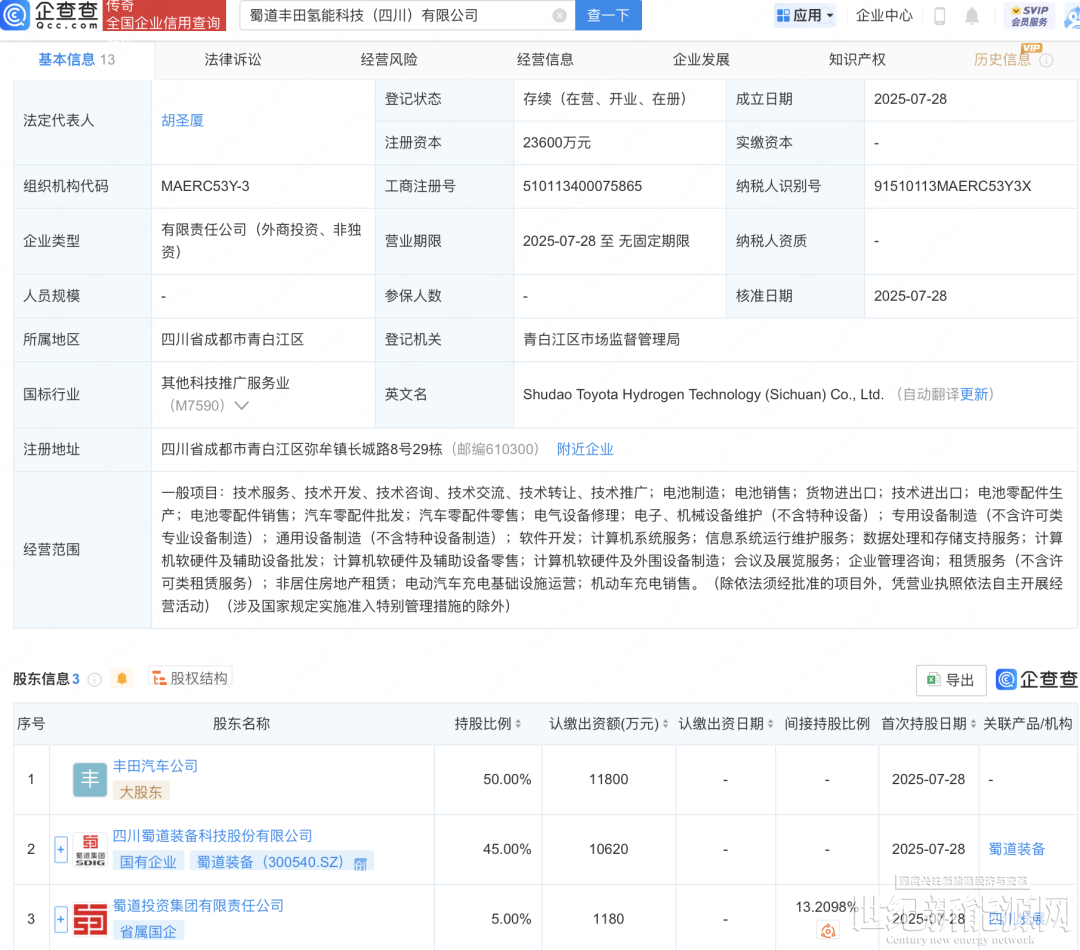This screenshot has width=1080, height=950.
Task: Click the 查一下 search button
Action: (x=608, y=16)
